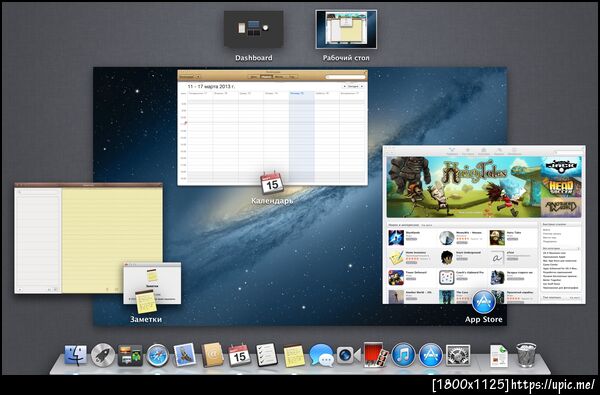Click Jack banner tile in App Store
Image resolution: width=600 pixels, height=395 pixels.
(561, 166)
